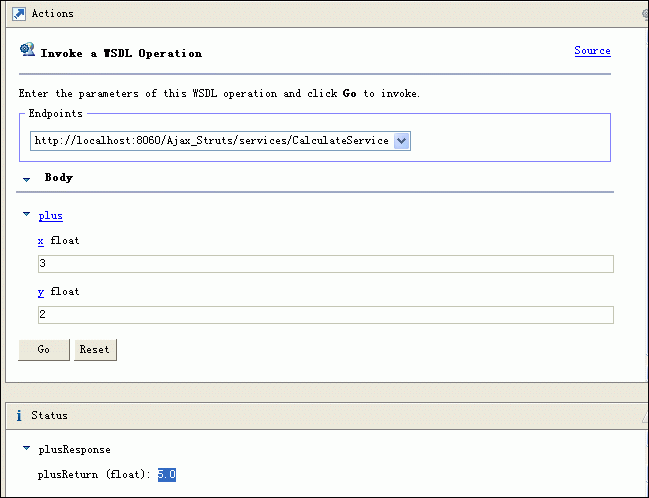The image size is (649, 498).
Task: Open the Endpoints dropdown arrow
Action: pos(401,141)
